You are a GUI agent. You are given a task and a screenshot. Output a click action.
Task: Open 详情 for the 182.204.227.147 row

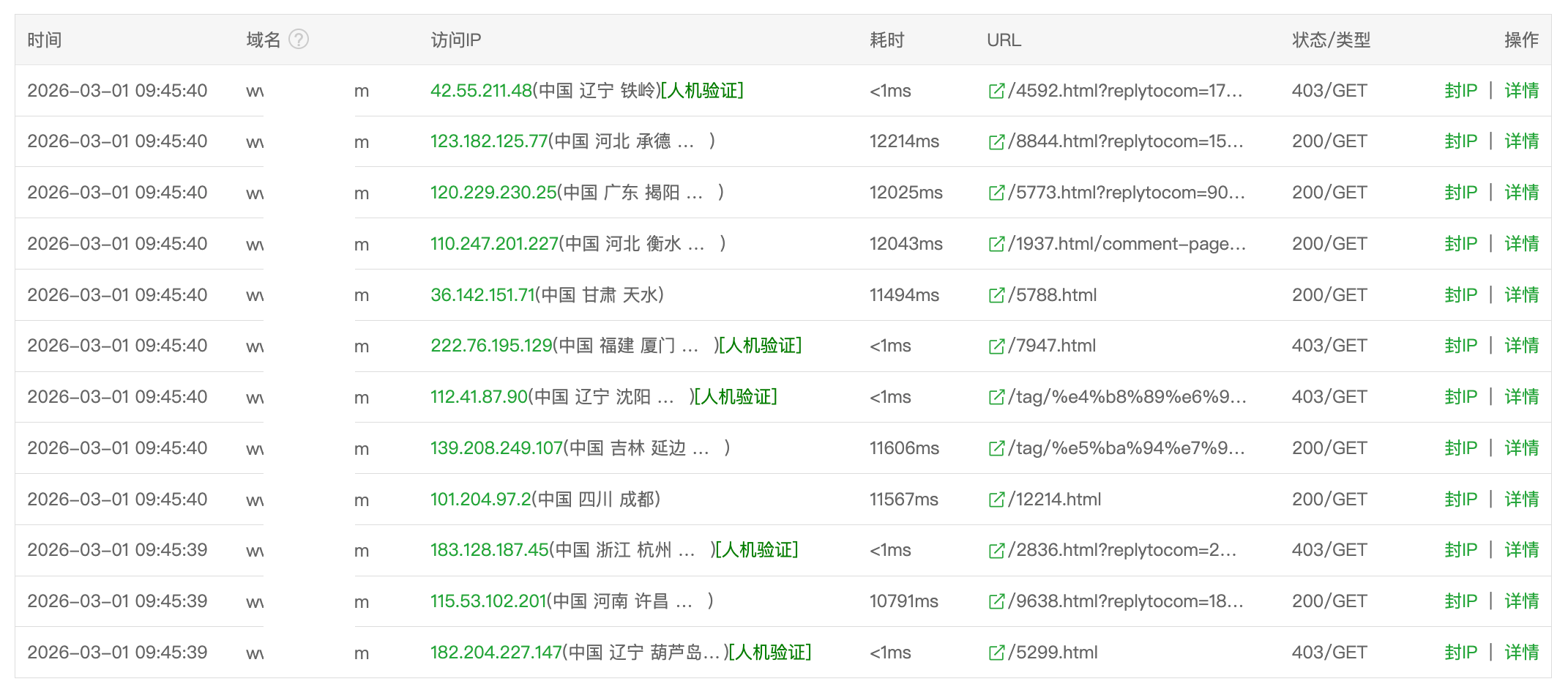pos(1521,653)
